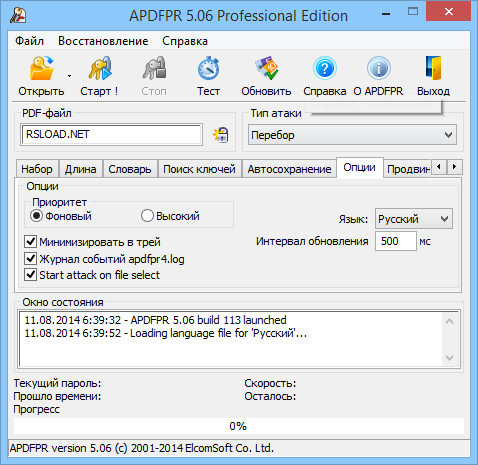The image size is (478, 465).
Task: Click the log line 'Loading language file'
Action: tap(165, 333)
